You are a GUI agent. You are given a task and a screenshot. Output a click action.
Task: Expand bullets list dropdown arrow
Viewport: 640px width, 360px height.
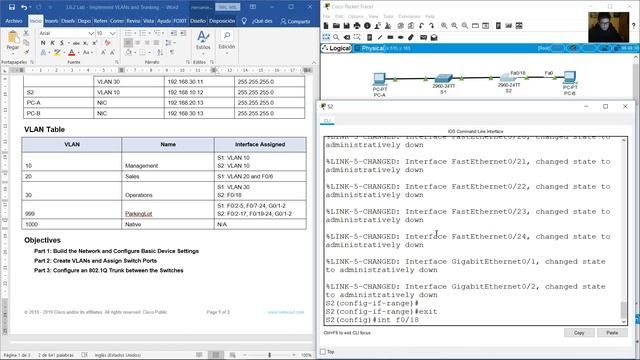(x=134, y=33)
